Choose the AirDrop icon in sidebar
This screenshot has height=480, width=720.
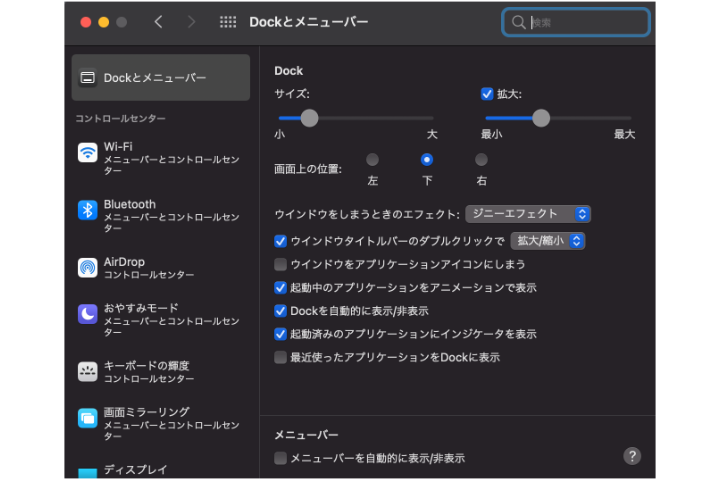tap(87, 268)
